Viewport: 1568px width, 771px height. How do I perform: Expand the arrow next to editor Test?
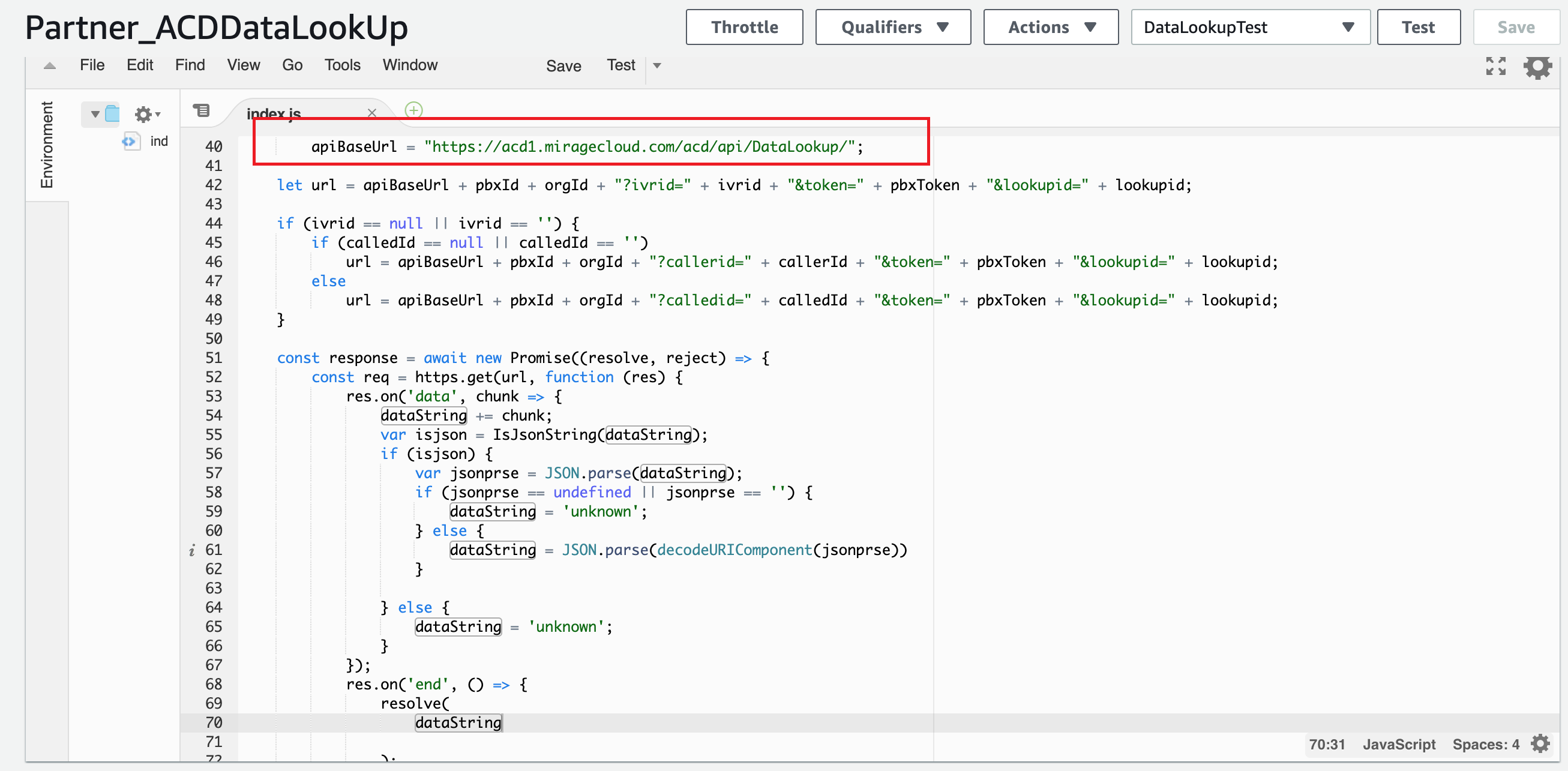[656, 66]
